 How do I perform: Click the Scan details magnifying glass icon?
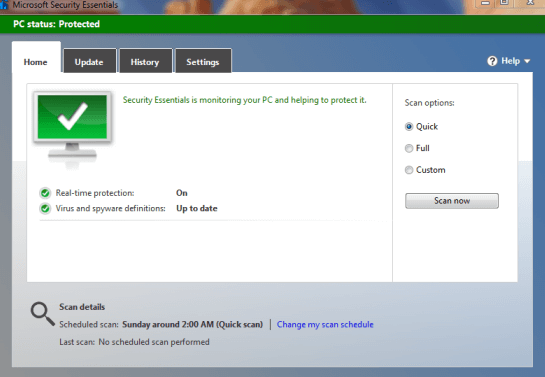(x=42, y=314)
